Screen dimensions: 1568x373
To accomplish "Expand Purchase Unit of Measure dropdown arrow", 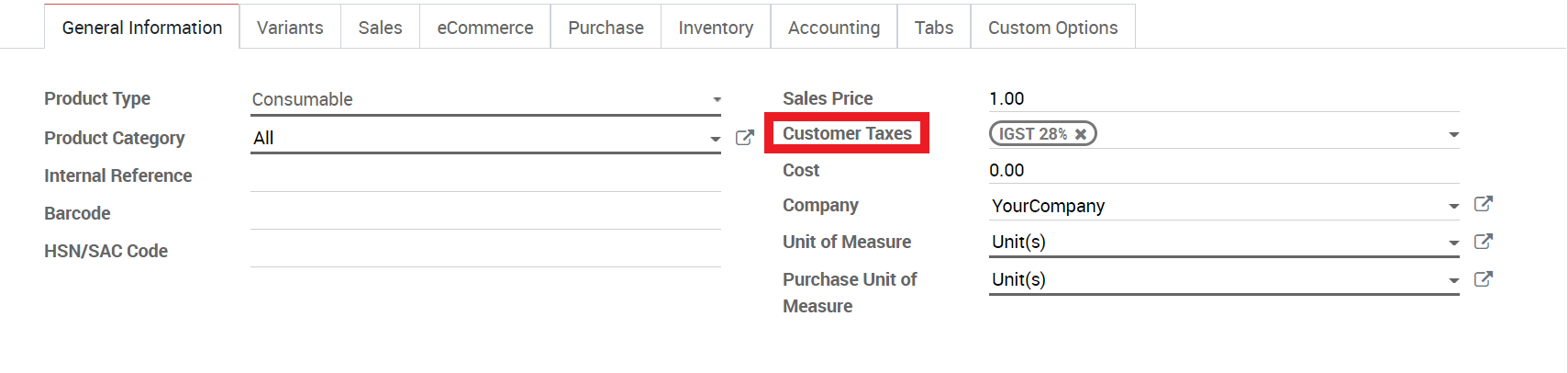I will [x=1453, y=281].
